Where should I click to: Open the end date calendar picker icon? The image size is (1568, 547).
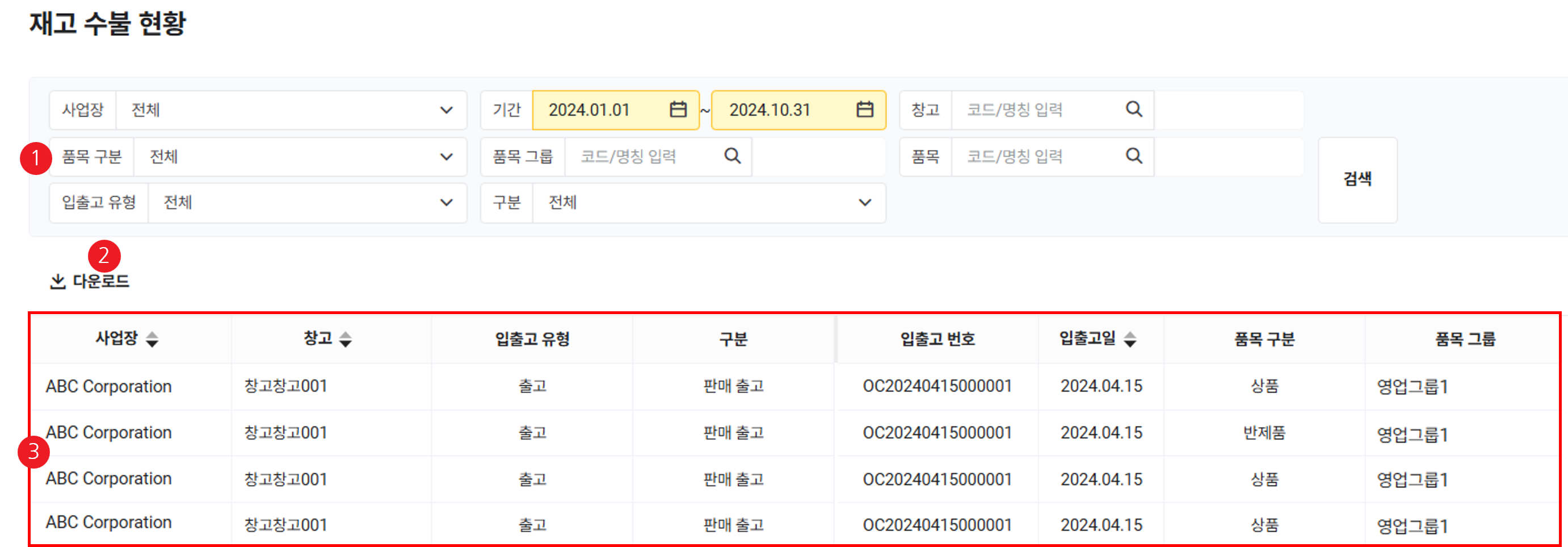point(864,110)
